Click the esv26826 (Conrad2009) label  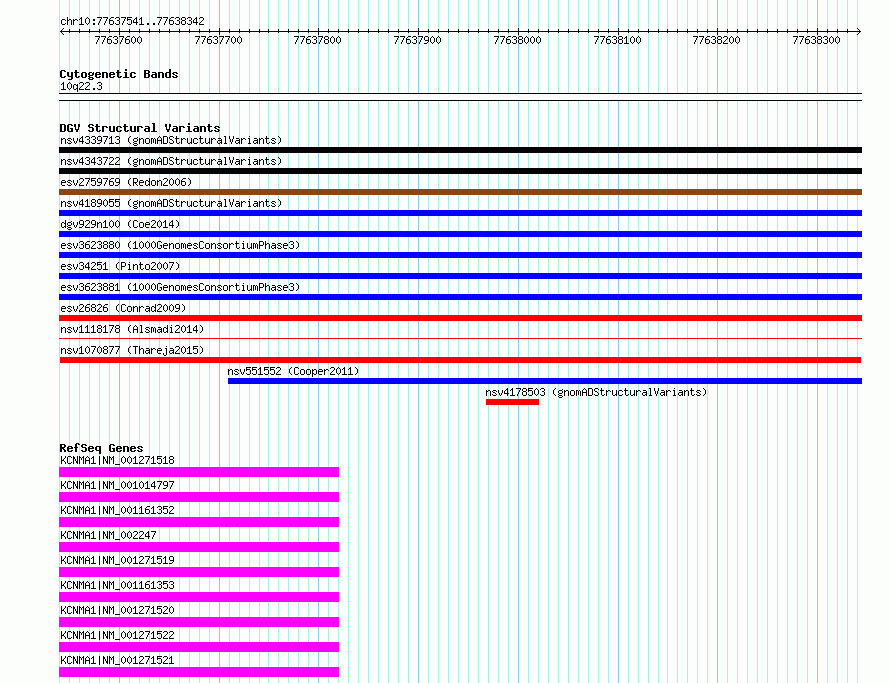click(x=123, y=308)
